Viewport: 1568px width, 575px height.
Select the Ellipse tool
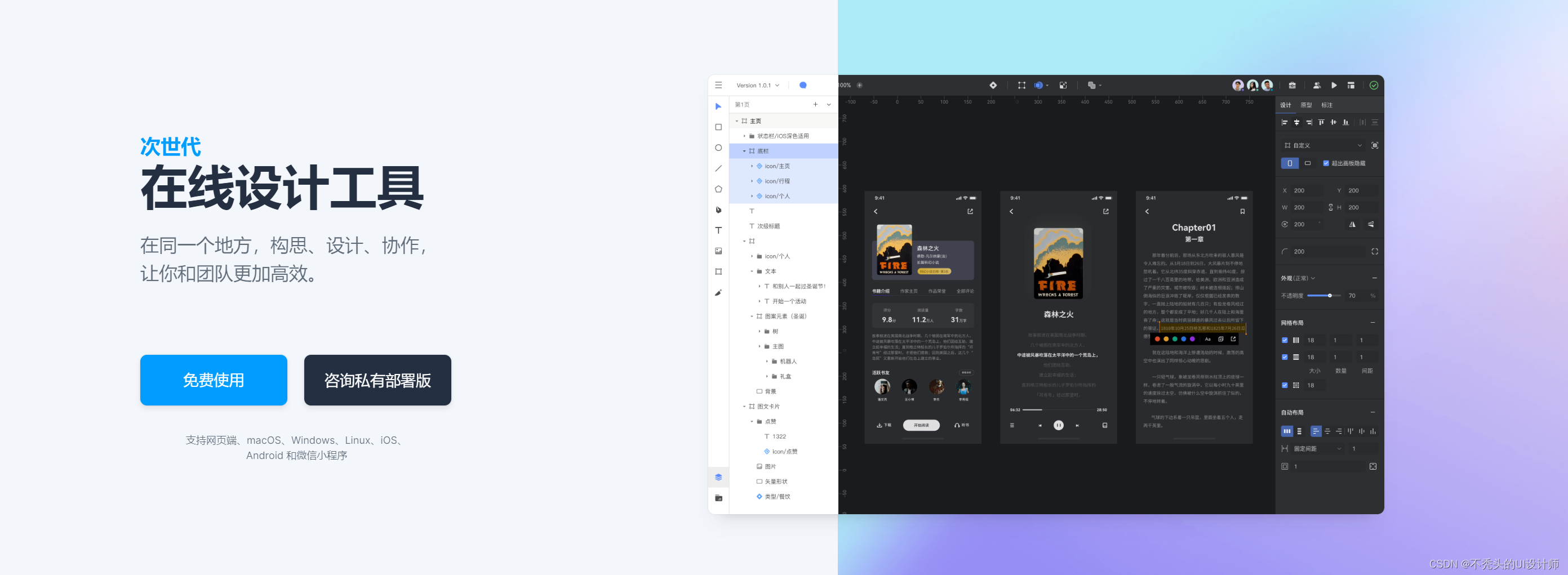718,148
